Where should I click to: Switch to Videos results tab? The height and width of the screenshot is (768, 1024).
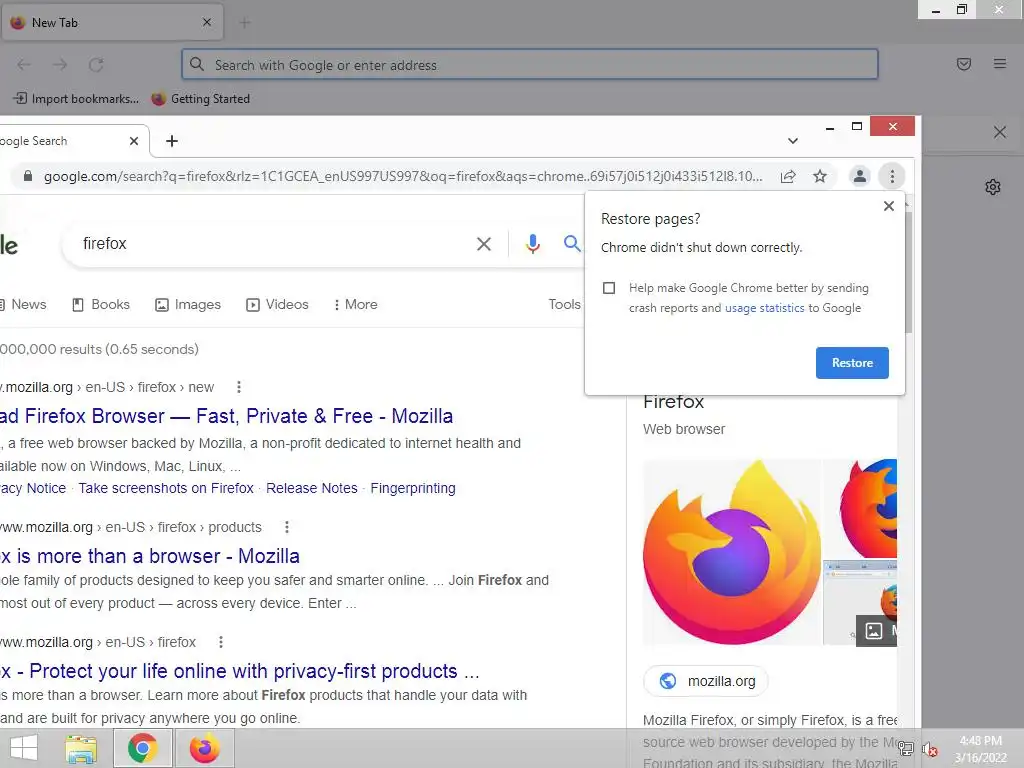277,304
